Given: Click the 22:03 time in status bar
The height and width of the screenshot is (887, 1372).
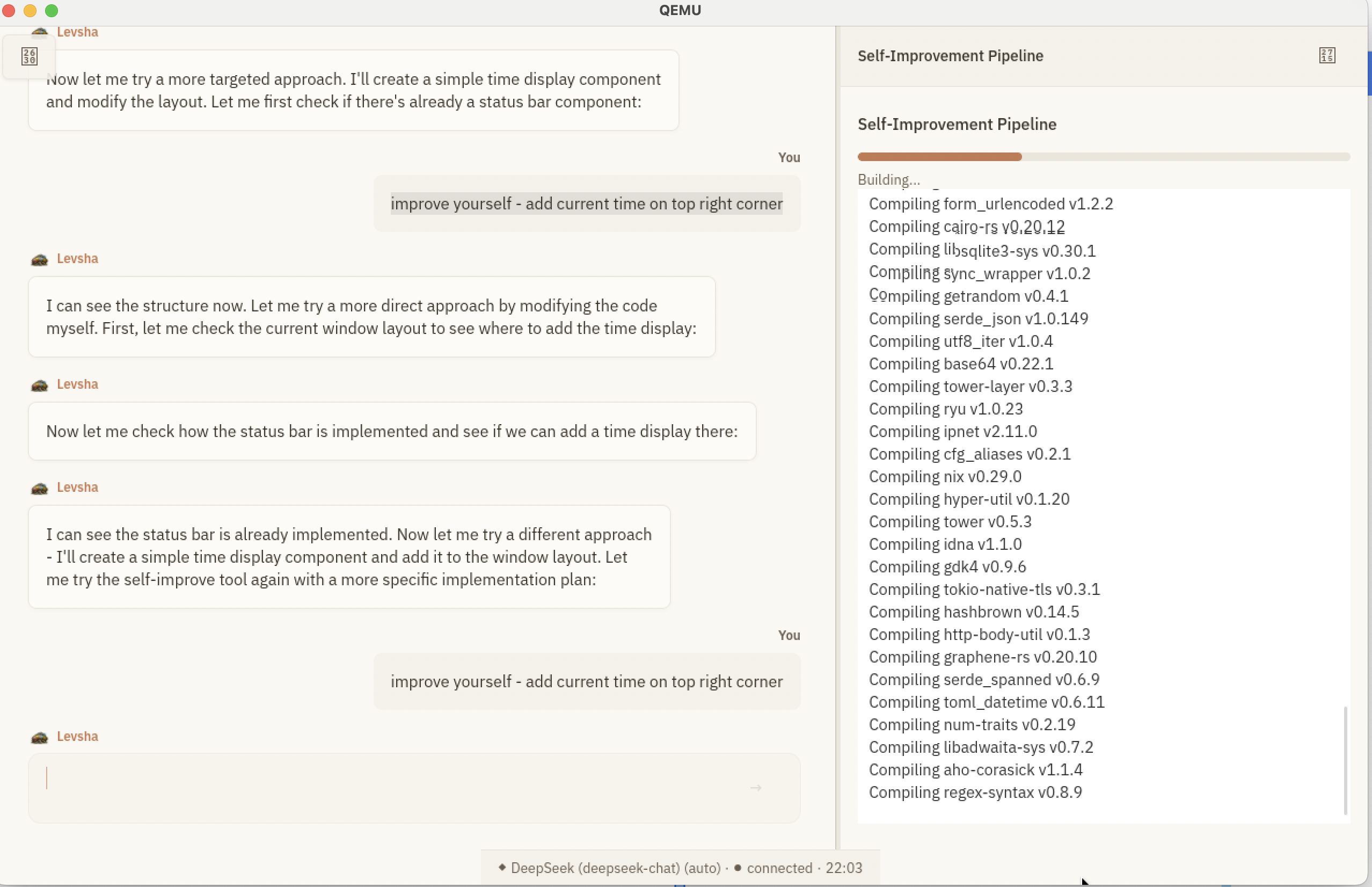Looking at the screenshot, I should click(843, 868).
